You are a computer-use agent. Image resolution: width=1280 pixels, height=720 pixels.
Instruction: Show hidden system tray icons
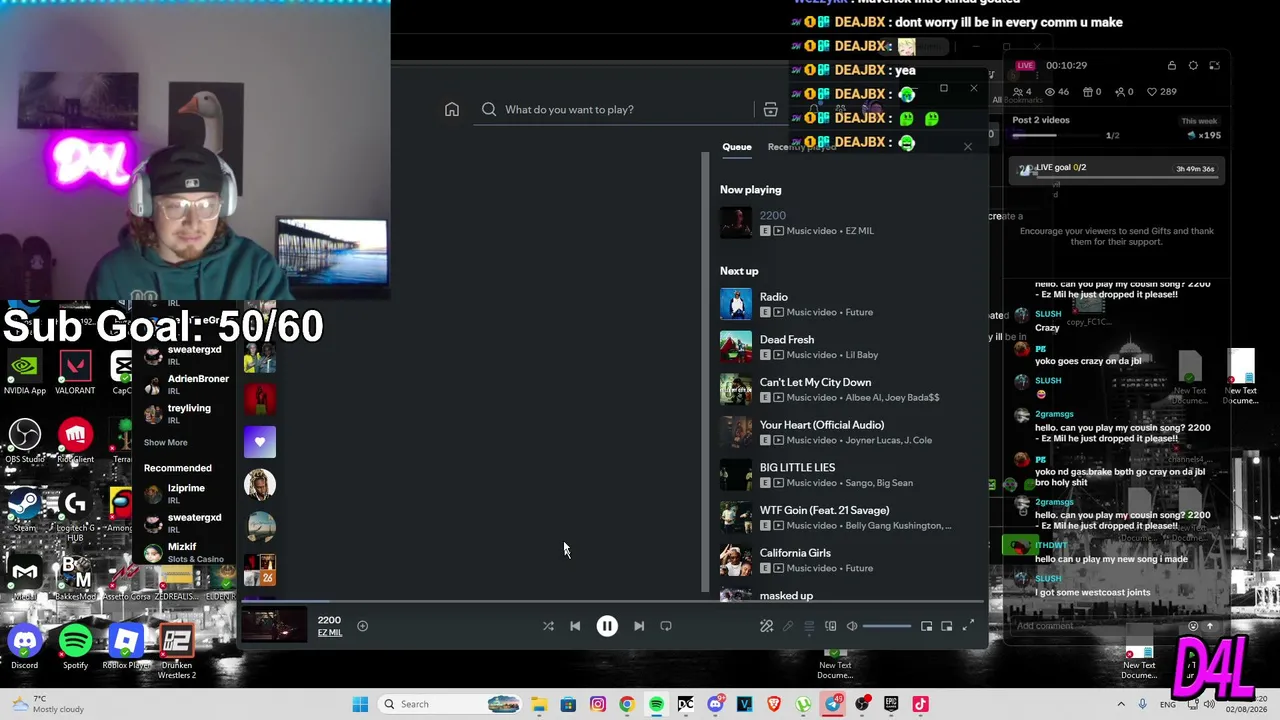pos(1121,704)
